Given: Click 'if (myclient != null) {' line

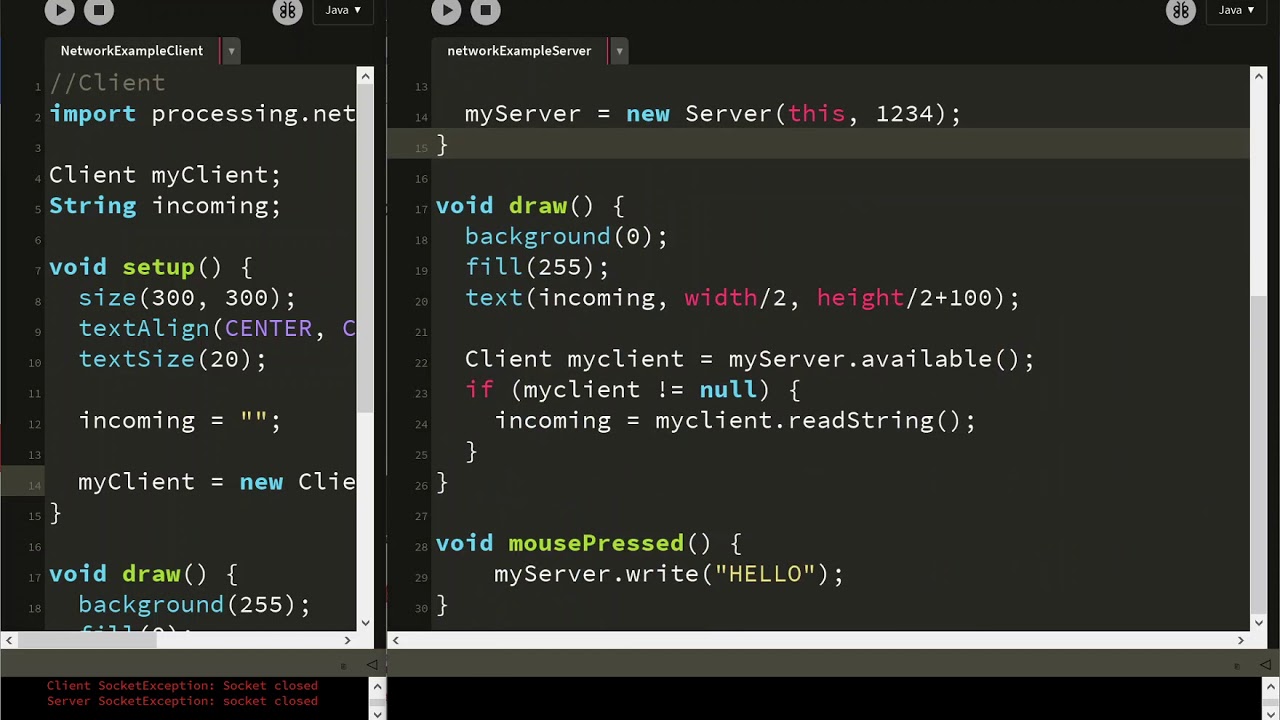Looking at the screenshot, I should tap(632, 390).
